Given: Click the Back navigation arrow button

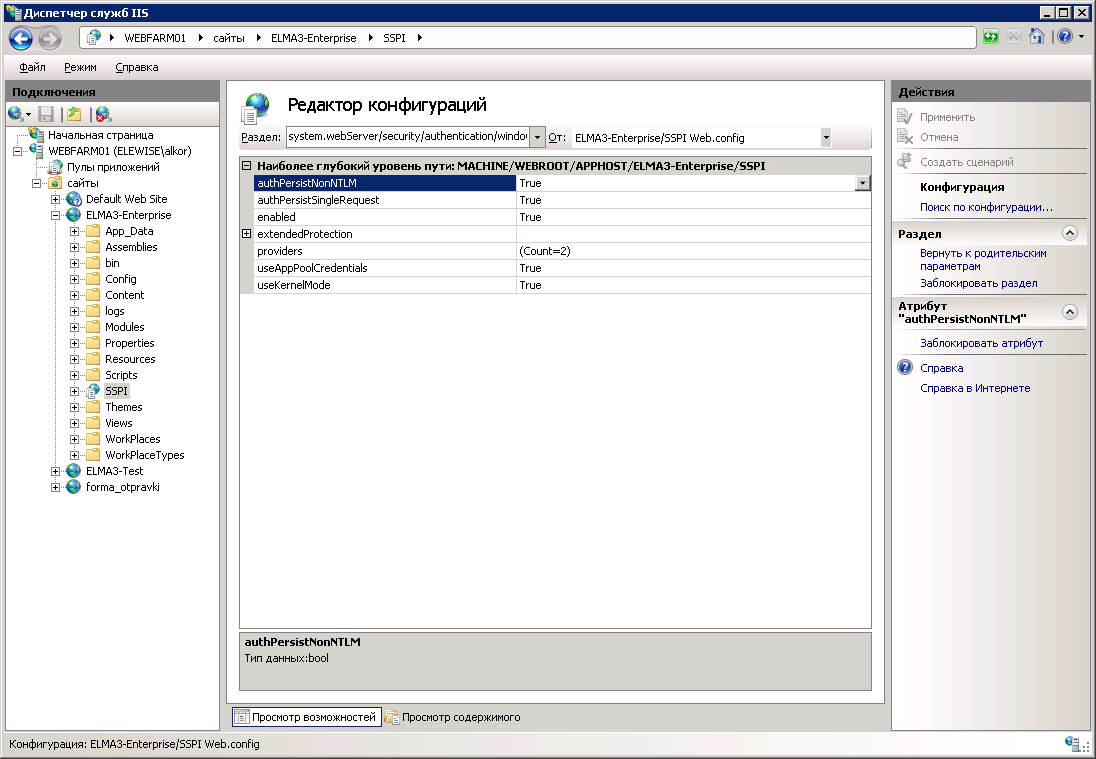Looking at the screenshot, I should click(x=21, y=39).
